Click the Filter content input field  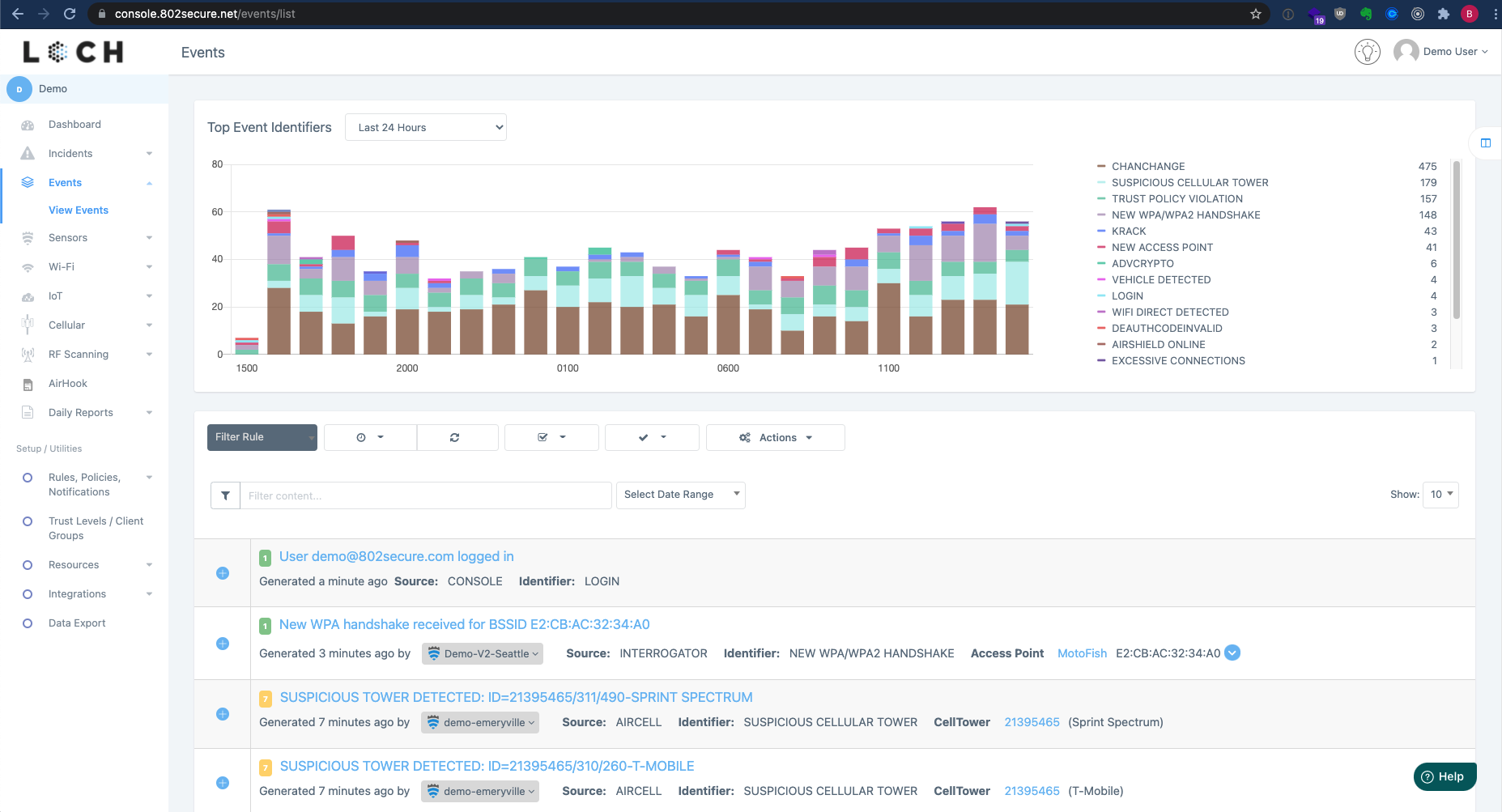[x=426, y=495]
